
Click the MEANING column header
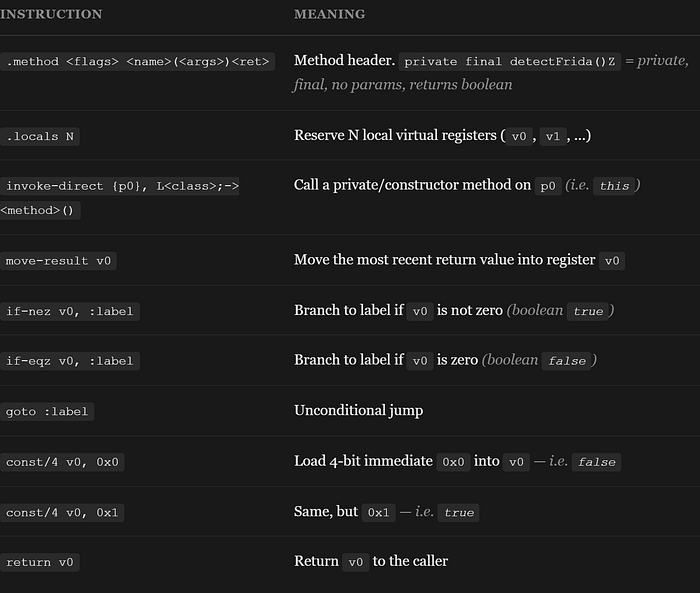click(x=329, y=14)
